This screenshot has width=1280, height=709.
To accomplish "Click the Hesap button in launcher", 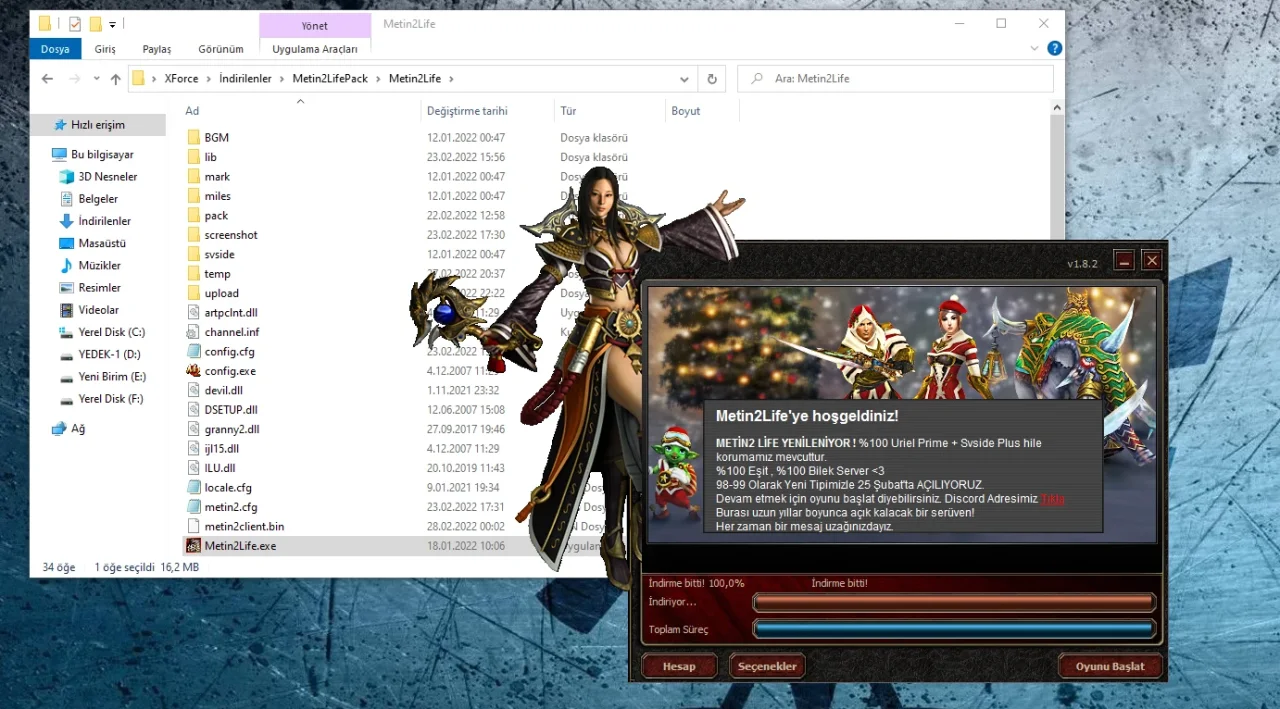I will (x=679, y=666).
